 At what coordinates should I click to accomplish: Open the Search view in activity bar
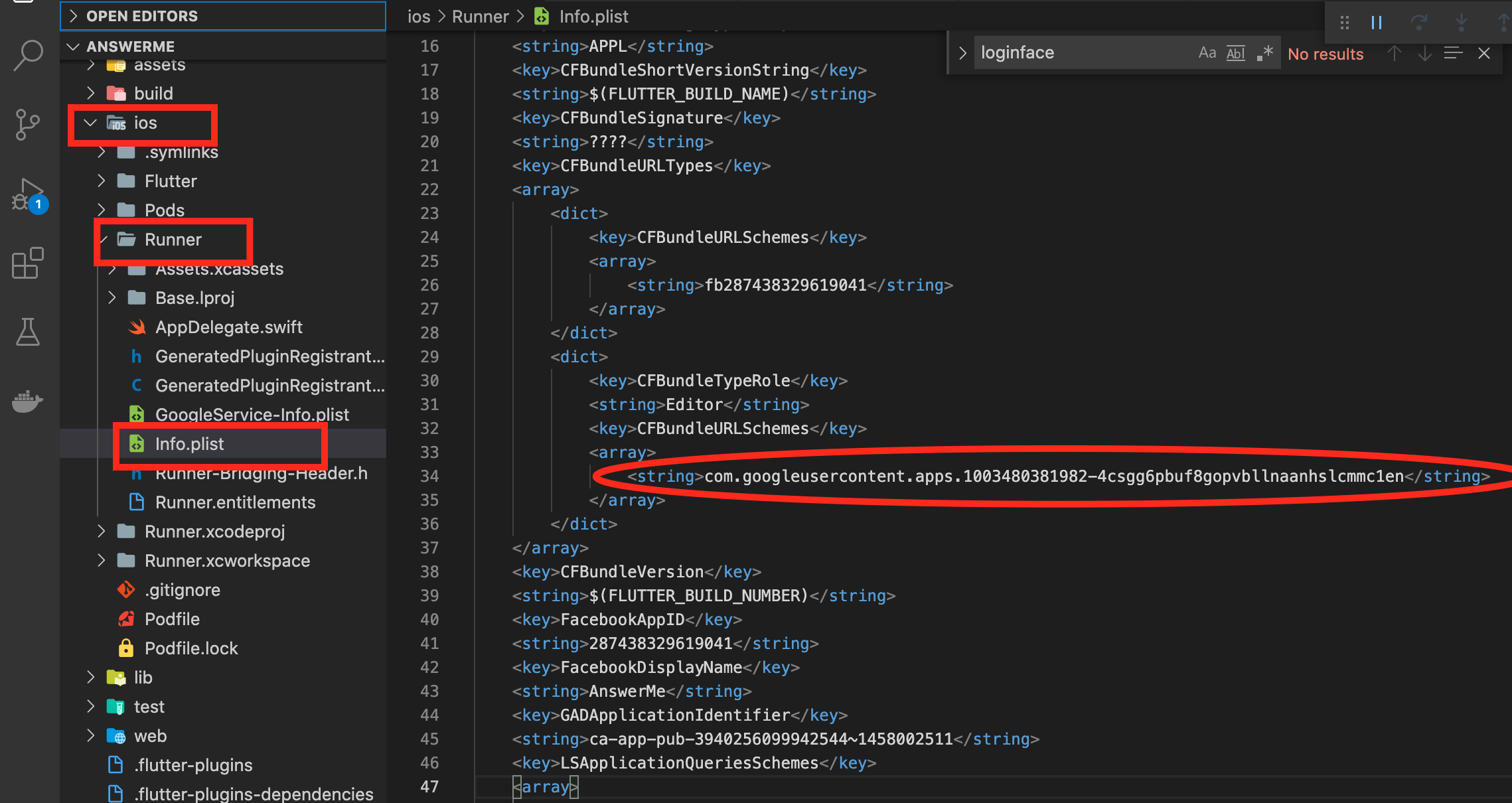pos(29,56)
